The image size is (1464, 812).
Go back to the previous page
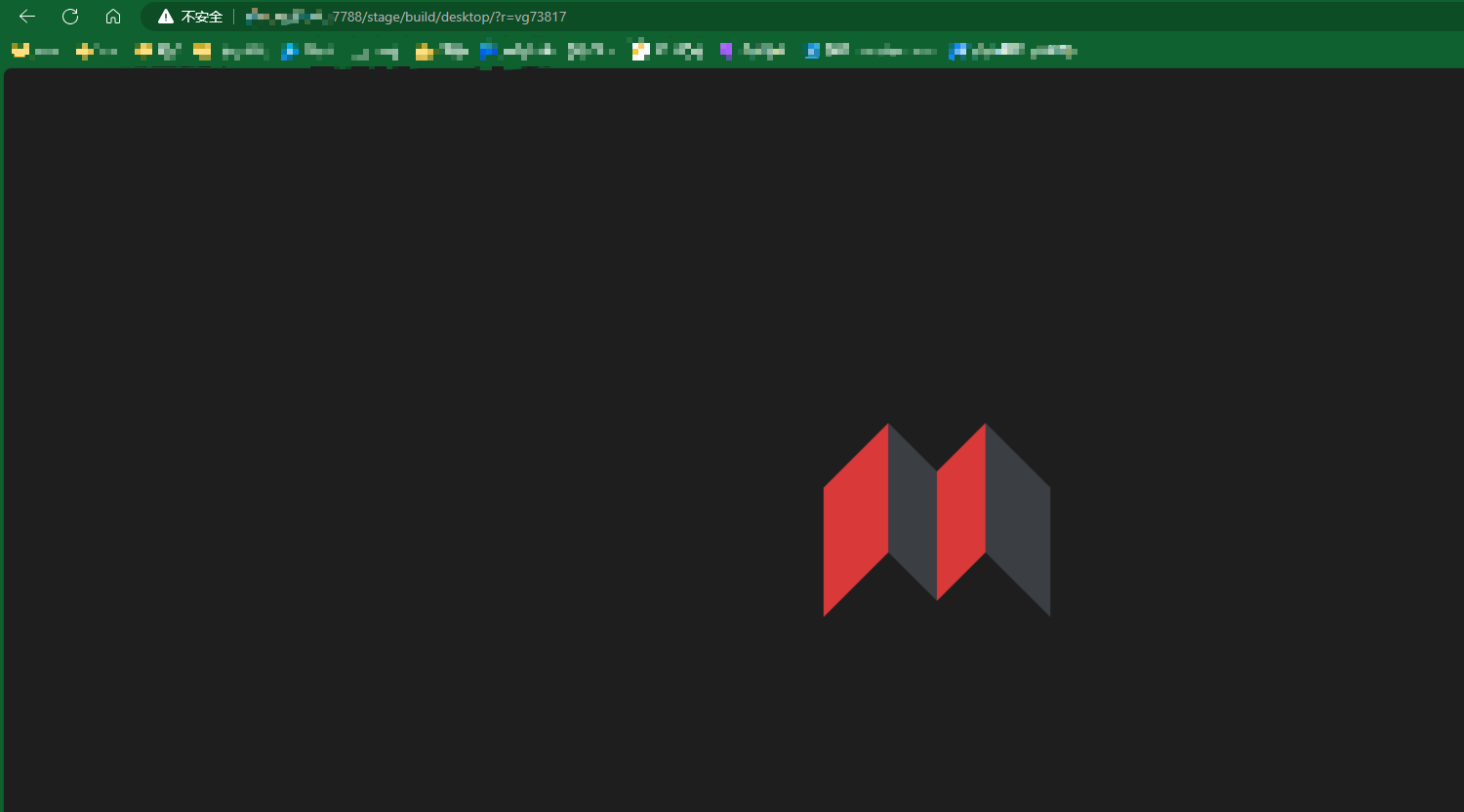click(27, 17)
